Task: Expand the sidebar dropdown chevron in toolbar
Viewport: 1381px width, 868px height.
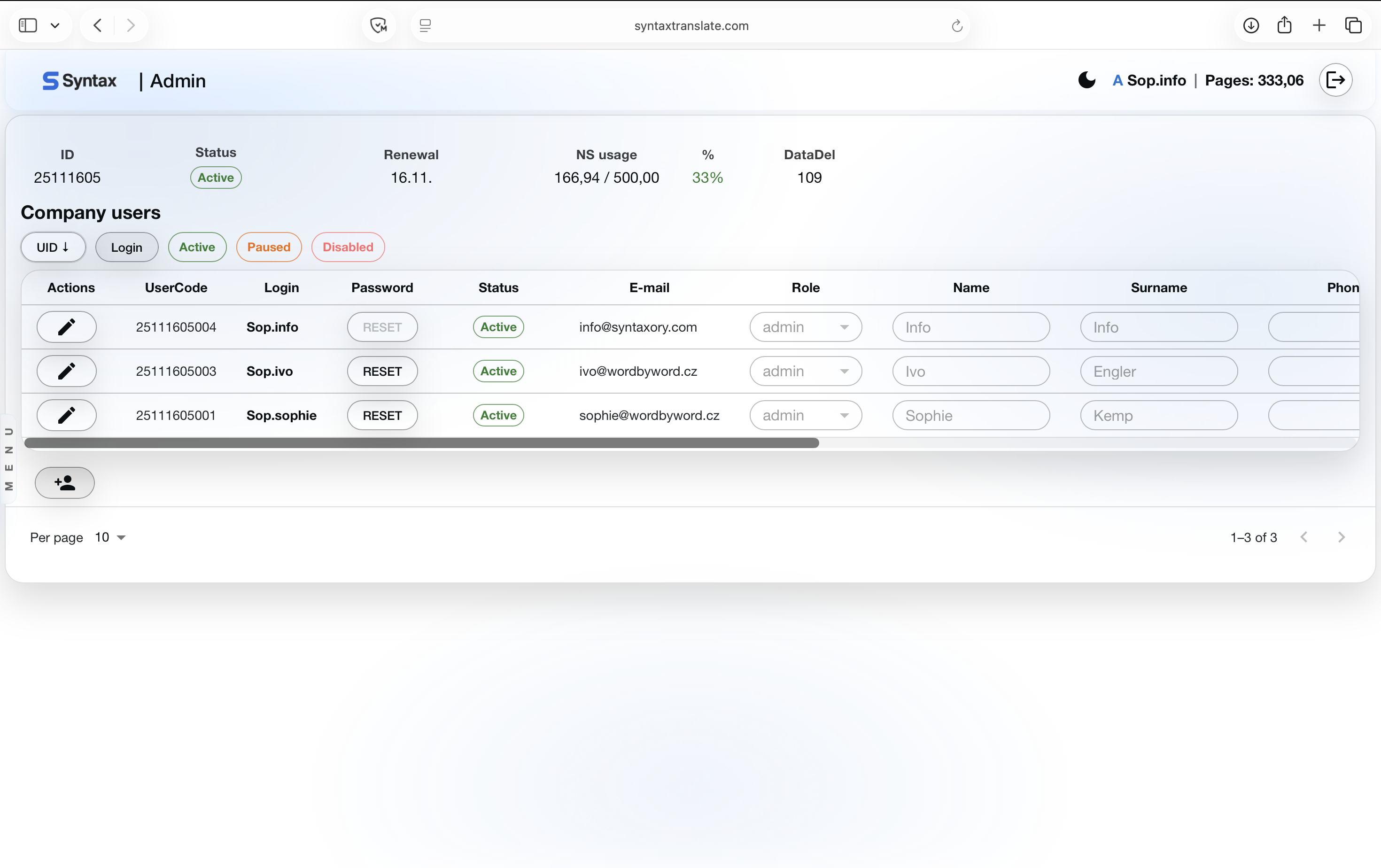Action: pos(55,25)
